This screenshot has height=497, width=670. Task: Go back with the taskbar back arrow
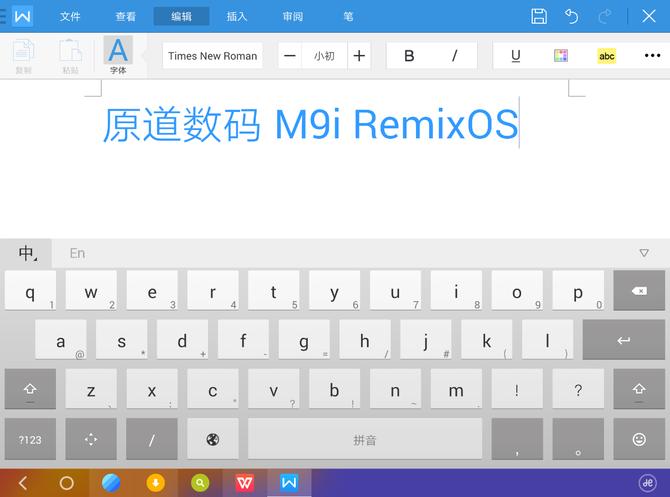pyautogui.click(x=23, y=483)
